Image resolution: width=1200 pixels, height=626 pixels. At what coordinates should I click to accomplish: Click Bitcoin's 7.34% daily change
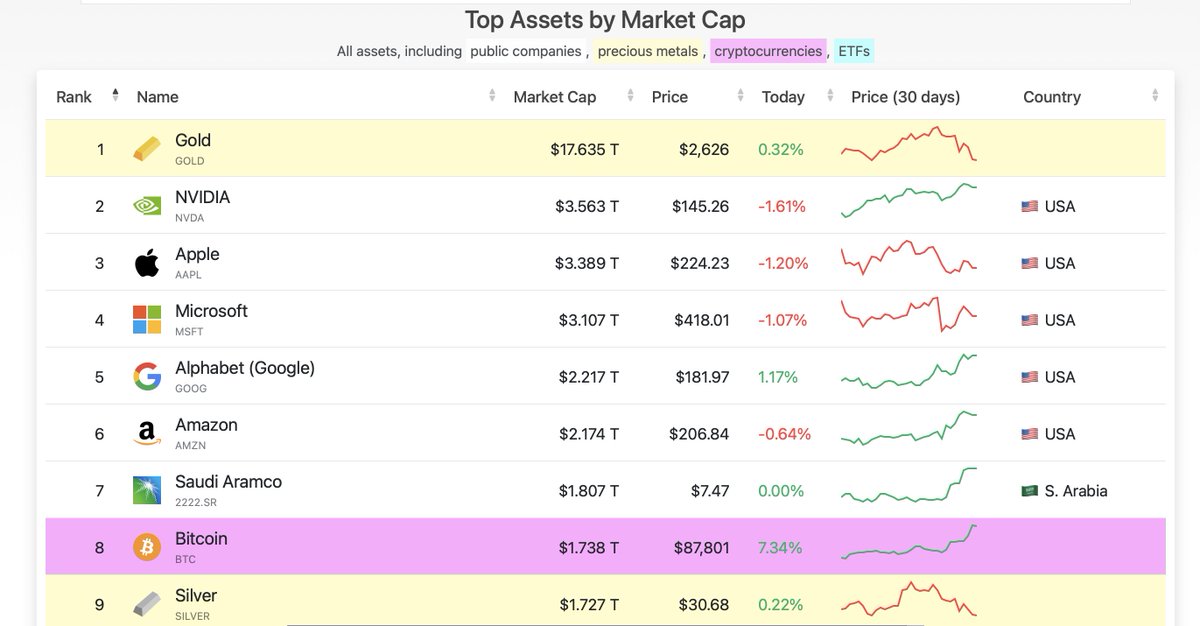[780, 548]
